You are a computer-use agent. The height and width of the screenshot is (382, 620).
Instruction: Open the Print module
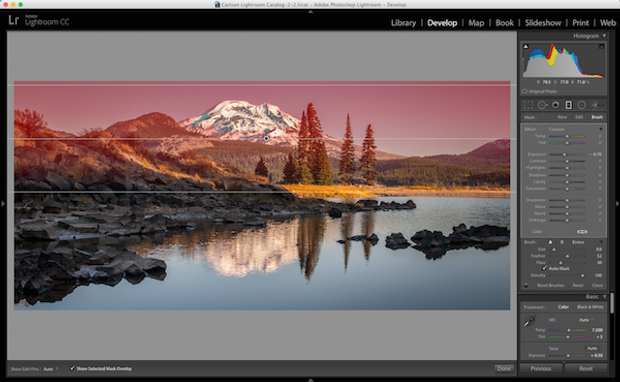tap(580, 23)
